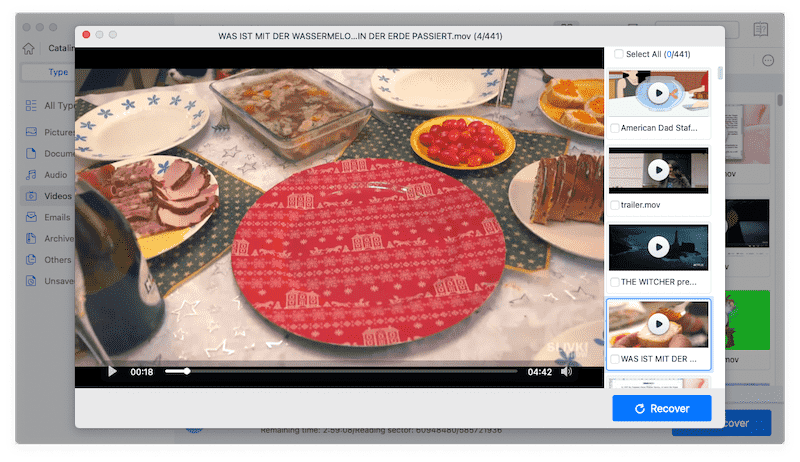This screenshot has width=800, height=462.
Task: Check the trailer.mov checkbox
Action: coord(615,205)
